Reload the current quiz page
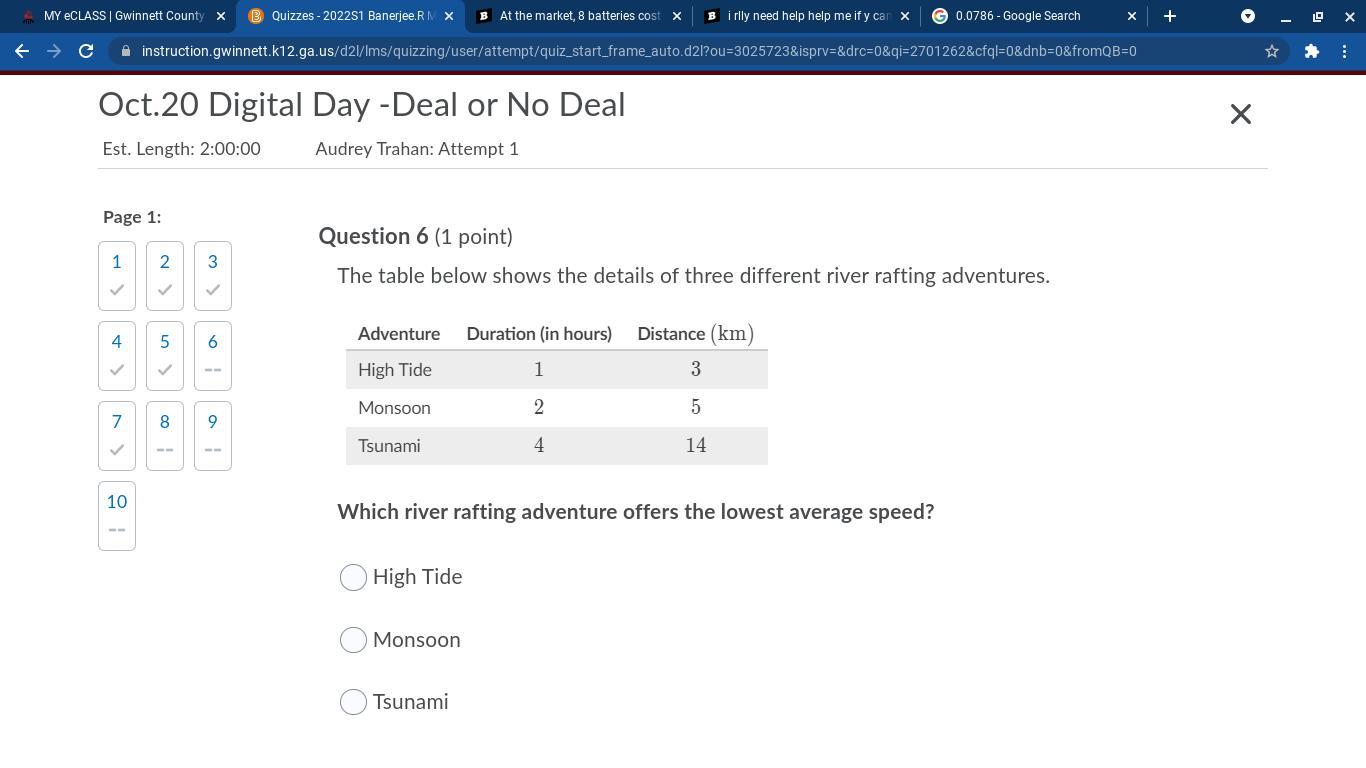 click(86, 51)
